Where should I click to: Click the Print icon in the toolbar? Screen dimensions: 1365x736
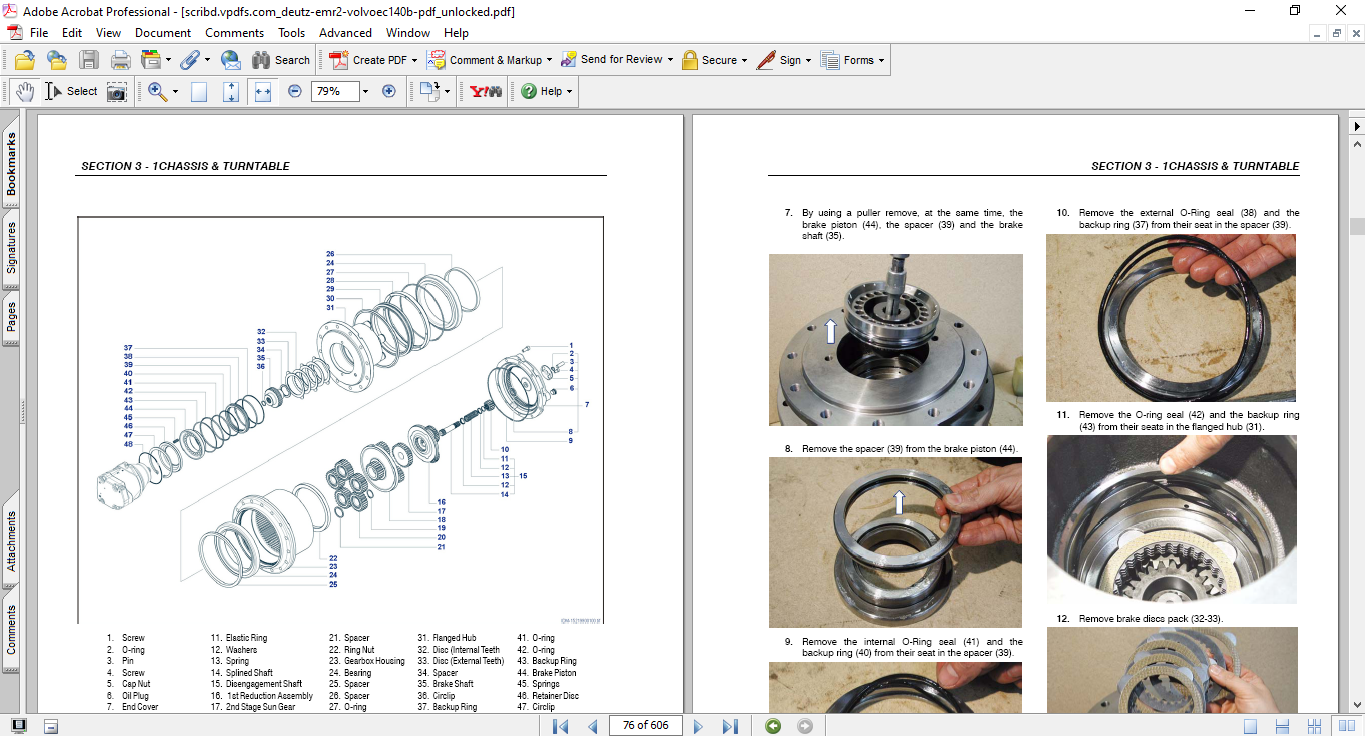(x=121, y=60)
